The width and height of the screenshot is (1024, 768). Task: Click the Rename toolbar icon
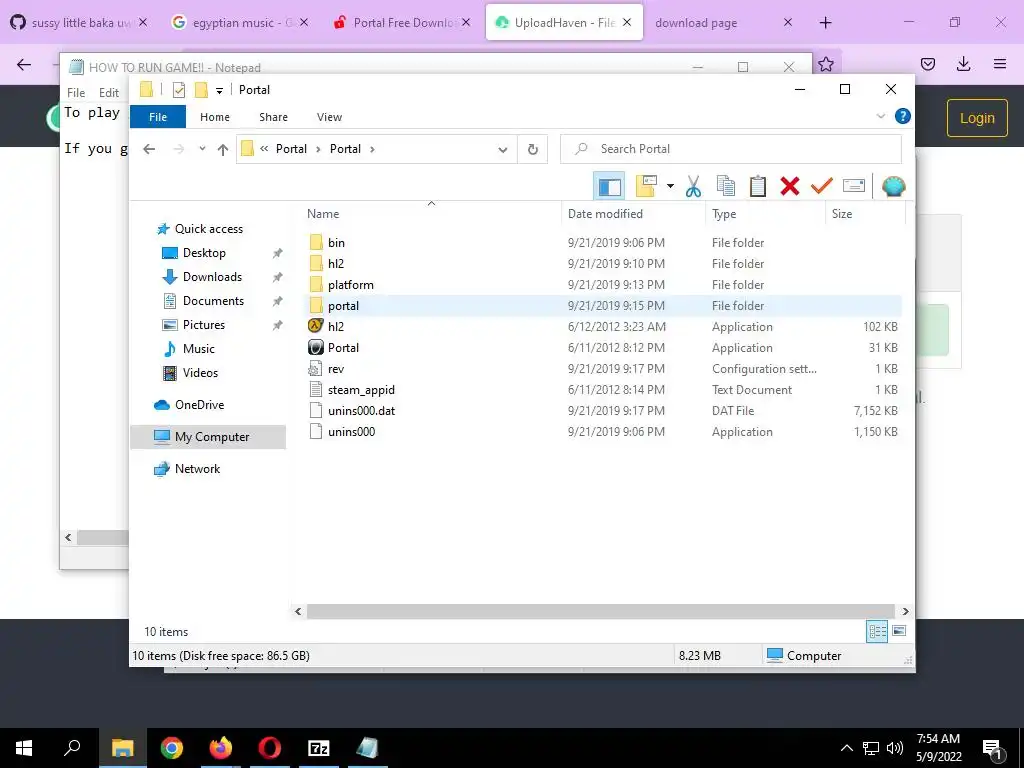[854, 186]
